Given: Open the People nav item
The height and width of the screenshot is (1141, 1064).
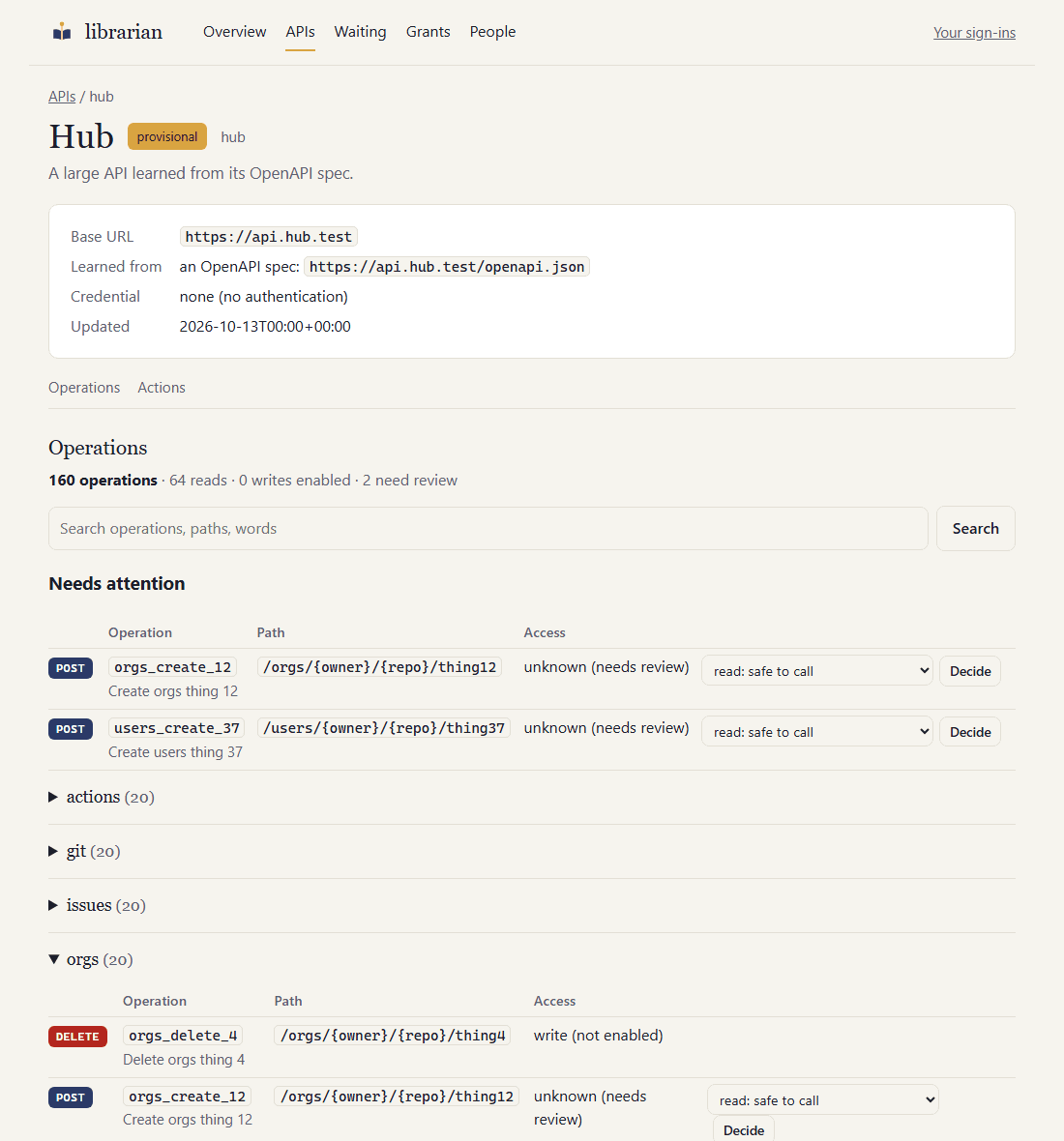Looking at the screenshot, I should [492, 32].
